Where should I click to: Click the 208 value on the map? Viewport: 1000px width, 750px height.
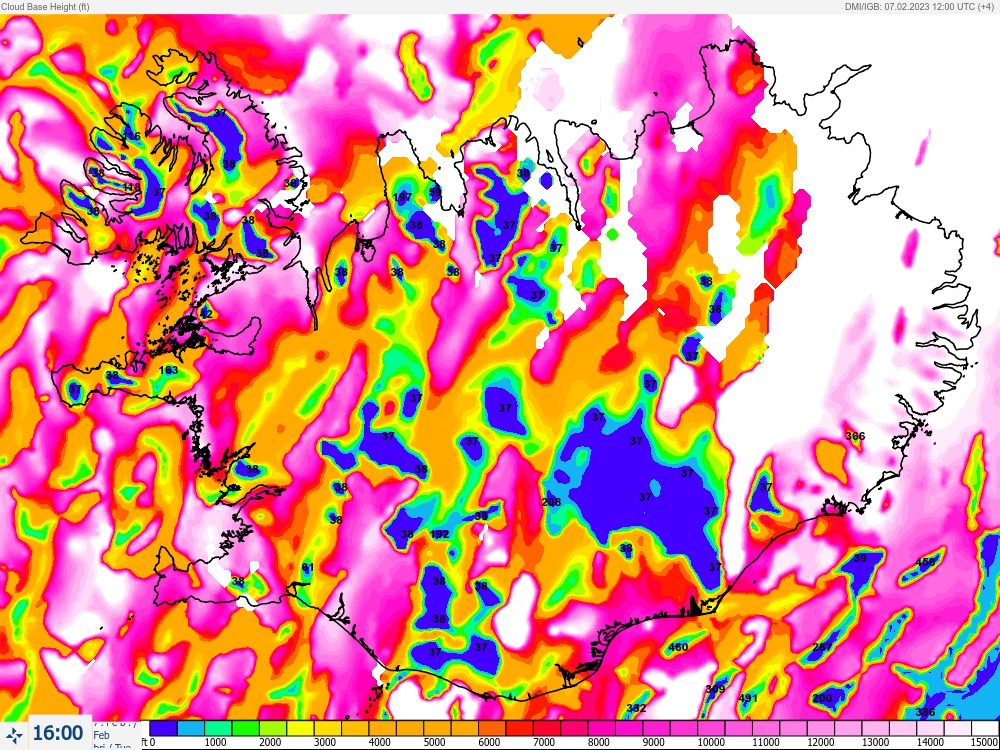coord(551,502)
